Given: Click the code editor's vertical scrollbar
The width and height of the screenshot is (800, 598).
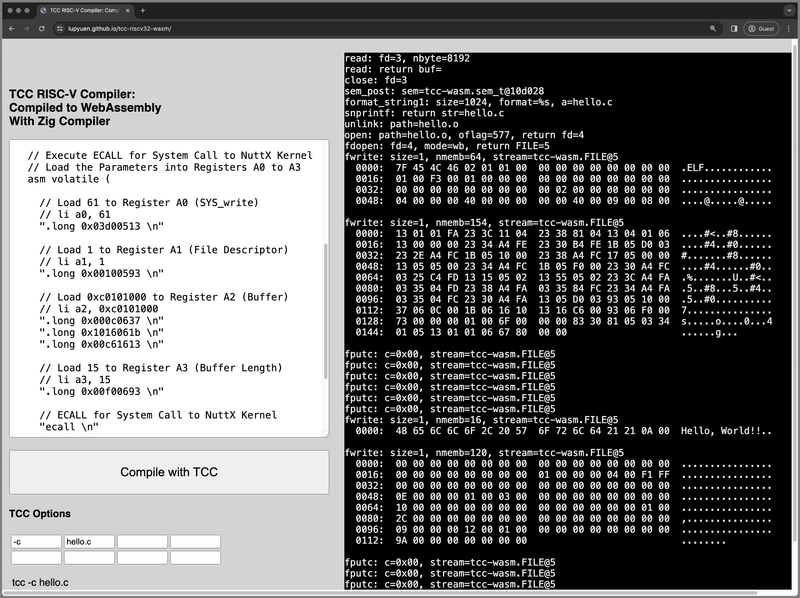Looking at the screenshot, I should point(326,310).
